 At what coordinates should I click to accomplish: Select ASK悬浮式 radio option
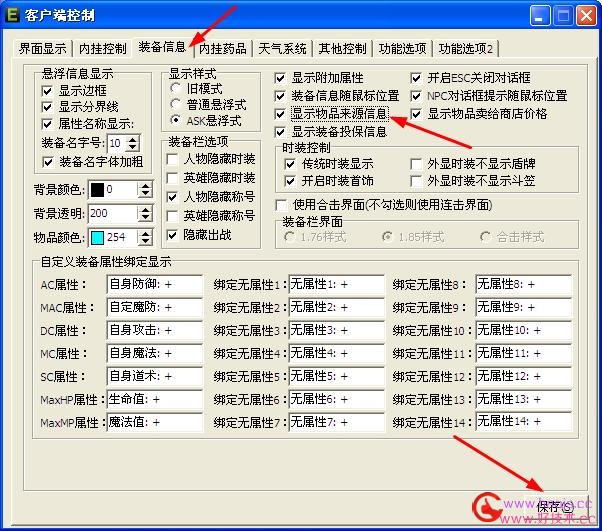[175, 120]
